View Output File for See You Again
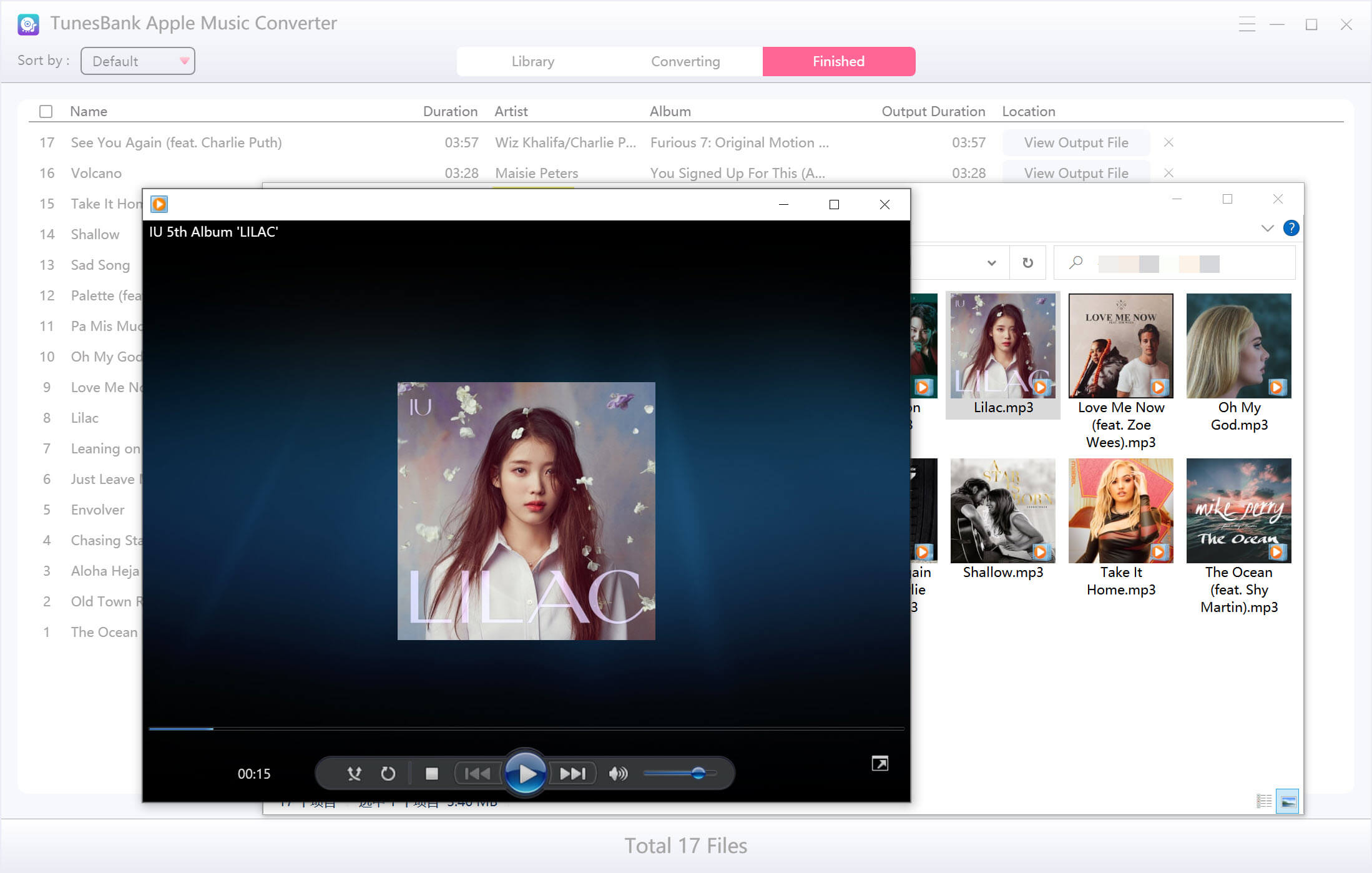 coord(1076,142)
